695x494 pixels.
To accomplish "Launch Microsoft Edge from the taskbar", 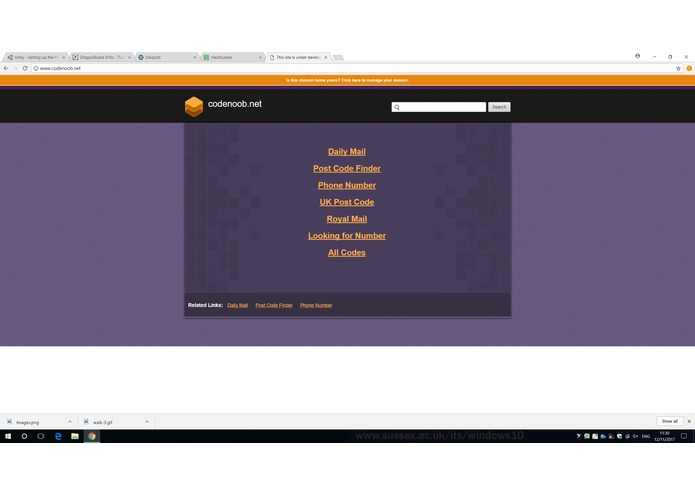I will [58, 436].
